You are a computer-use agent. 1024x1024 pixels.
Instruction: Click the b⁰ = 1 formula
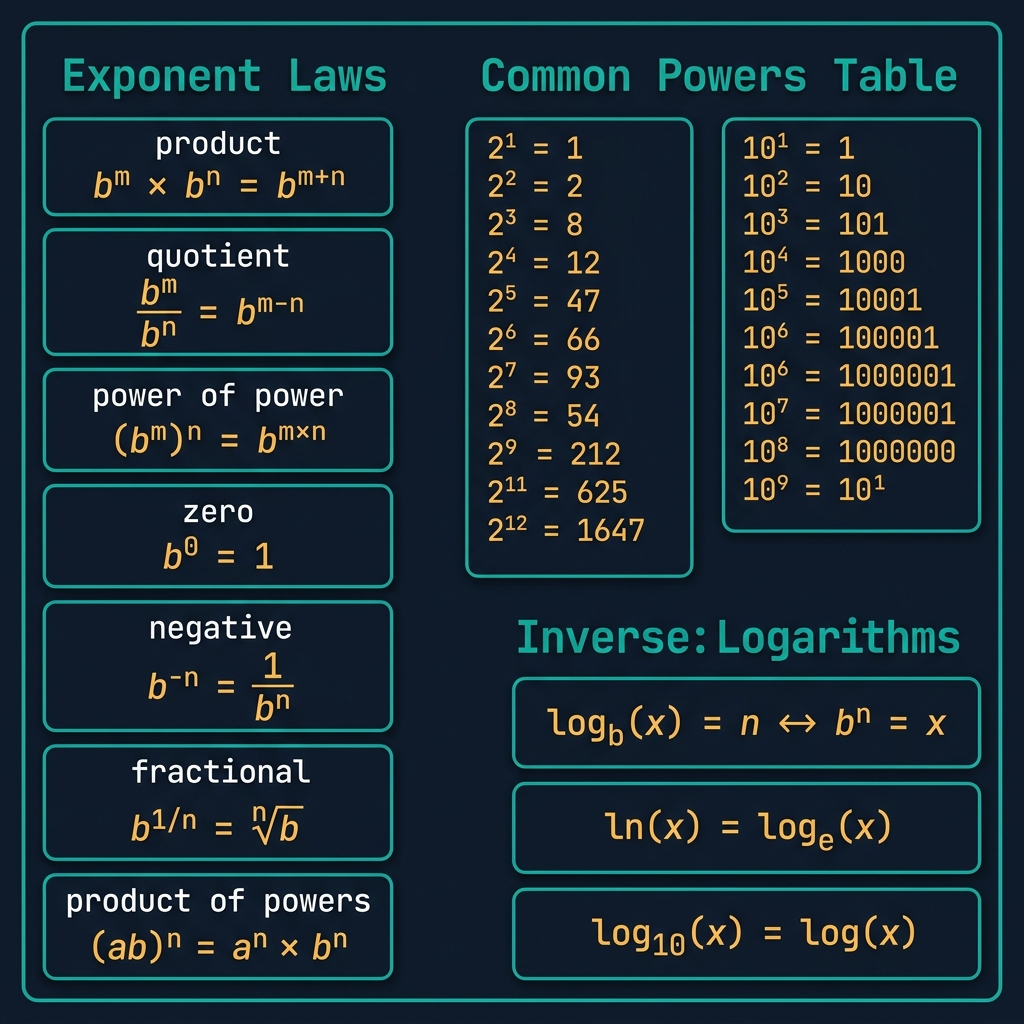(x=218, y=556)
